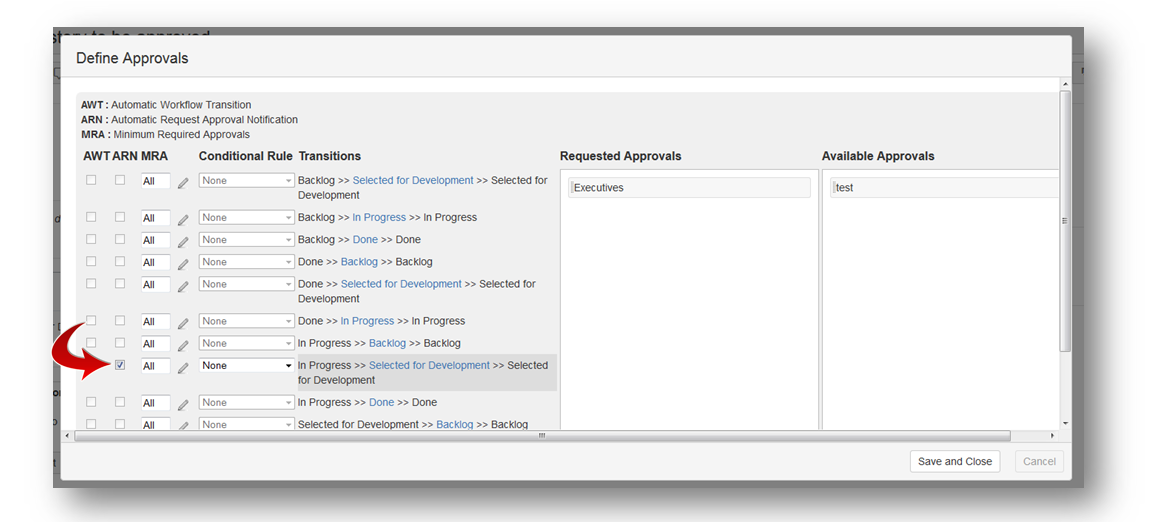Open Conditional Rule dropdown for Backlog to Done
This screenshot has height=522, width=1151.
click(x=246, y=240)
